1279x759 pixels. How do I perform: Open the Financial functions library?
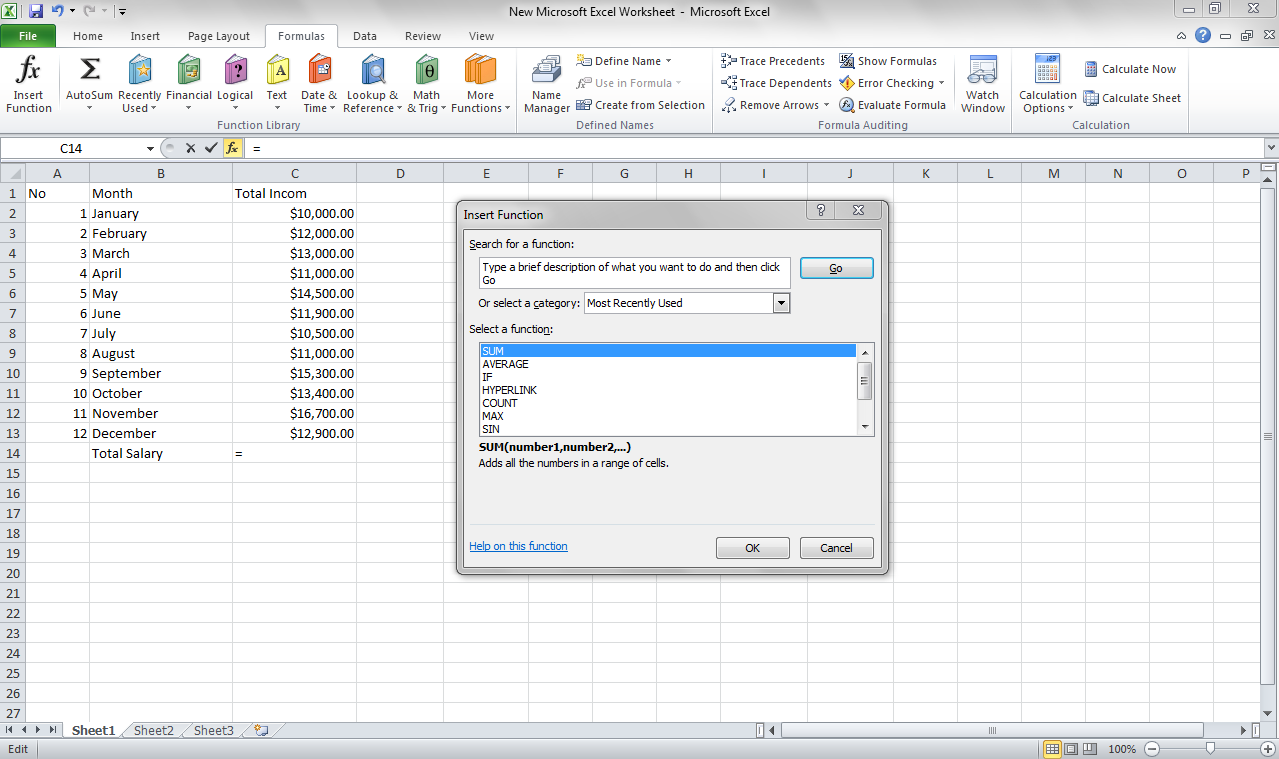188,80
